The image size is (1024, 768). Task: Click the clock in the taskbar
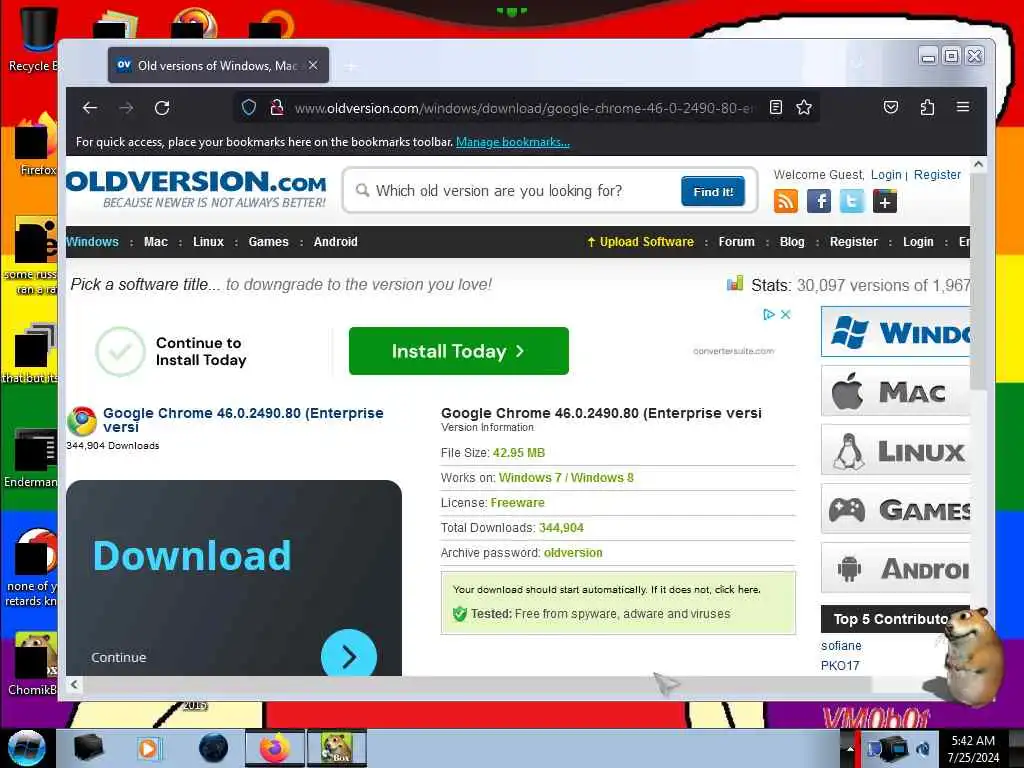973,749
